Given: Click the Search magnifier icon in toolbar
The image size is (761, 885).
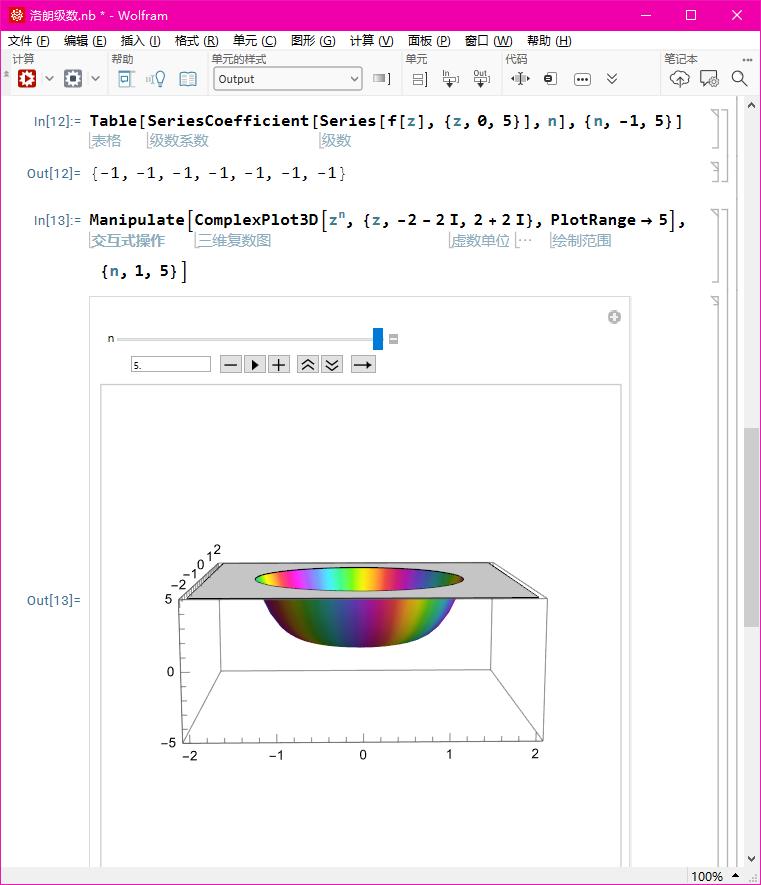Looking at the screenshot, I should (739, 78).
